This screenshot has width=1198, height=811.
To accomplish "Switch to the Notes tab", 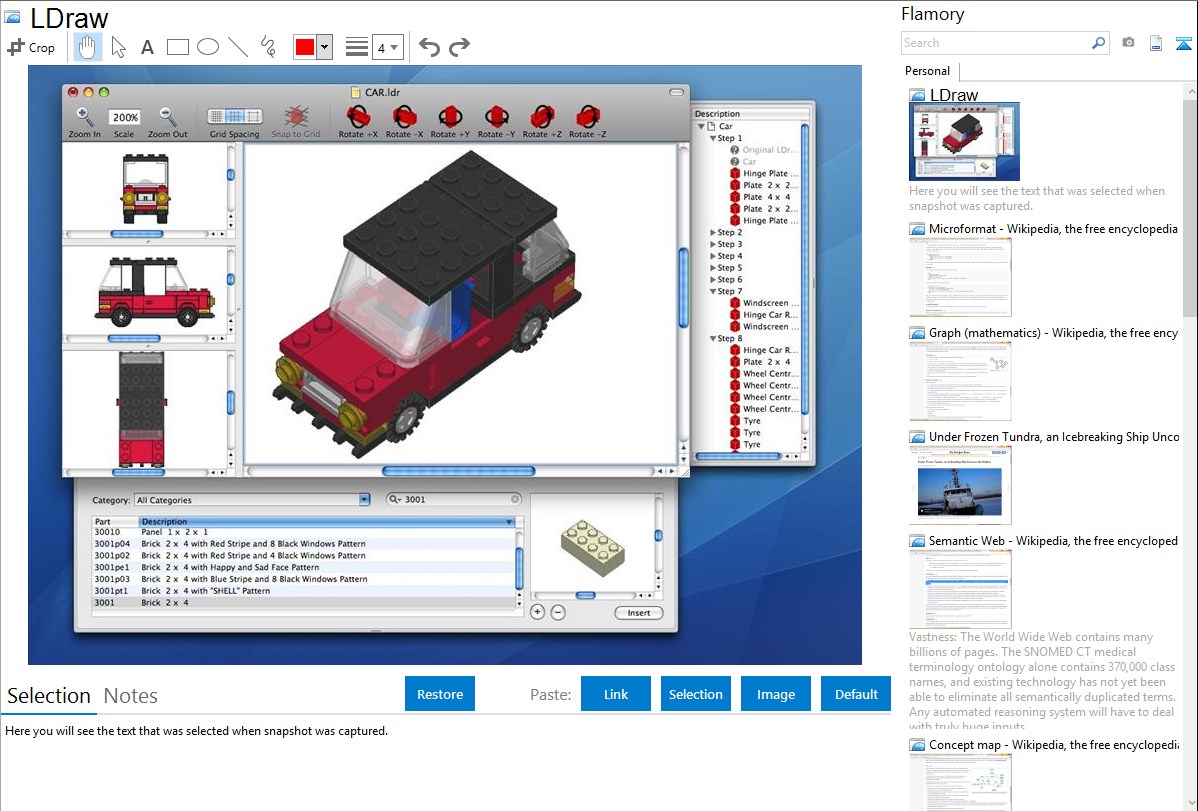I will 131,696.
